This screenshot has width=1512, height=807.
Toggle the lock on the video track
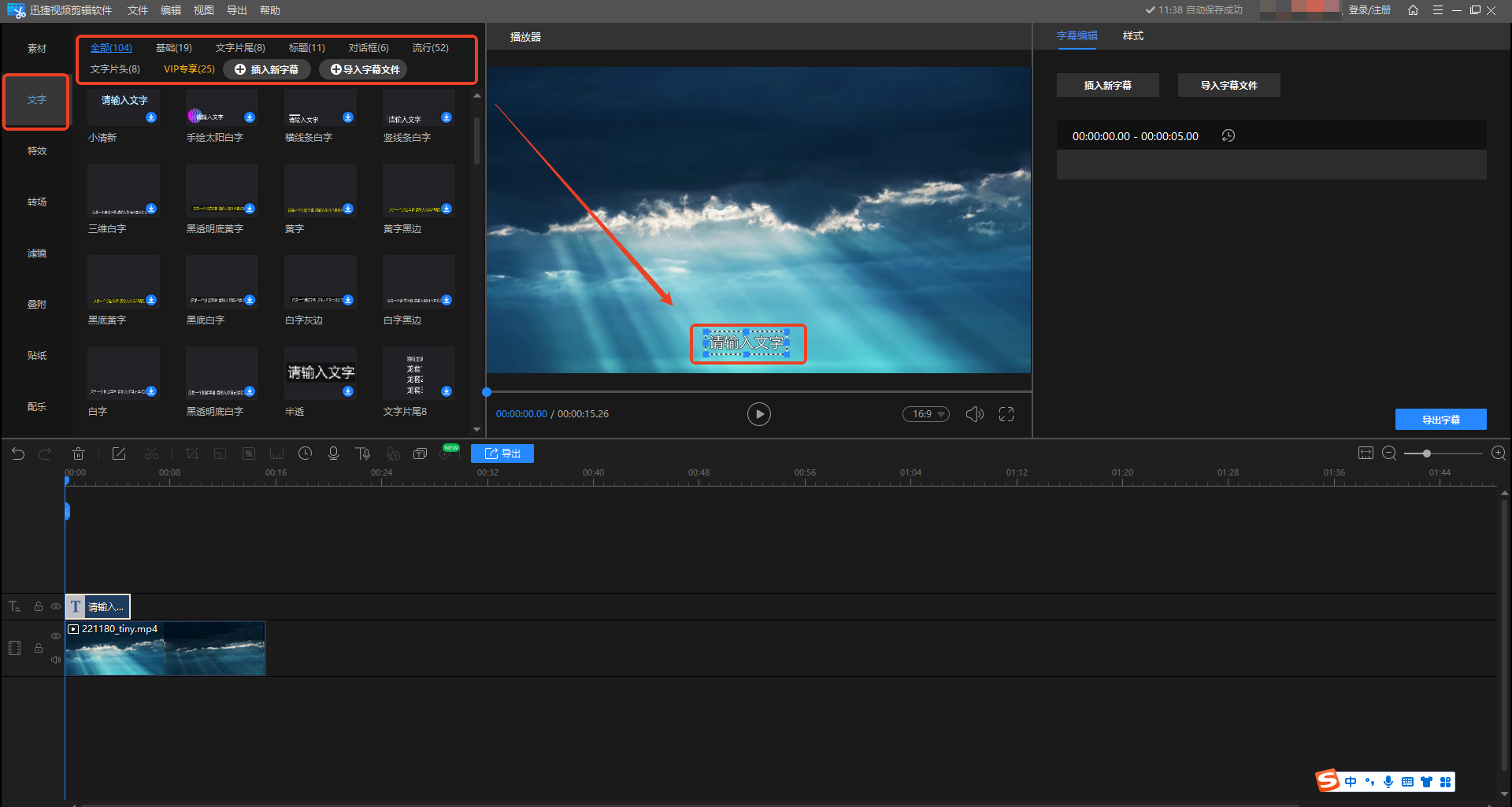(x=38, y=648)
